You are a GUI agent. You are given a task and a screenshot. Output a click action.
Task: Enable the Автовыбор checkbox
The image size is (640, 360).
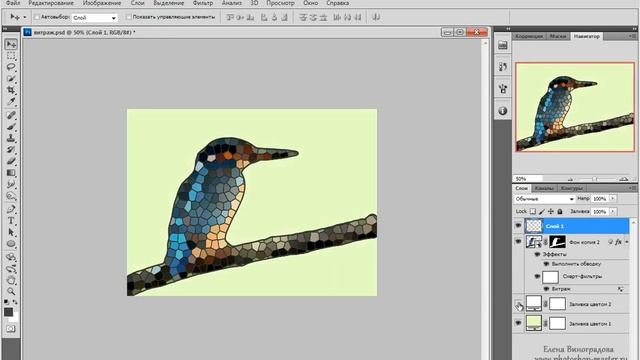click(x=37, y=17)
